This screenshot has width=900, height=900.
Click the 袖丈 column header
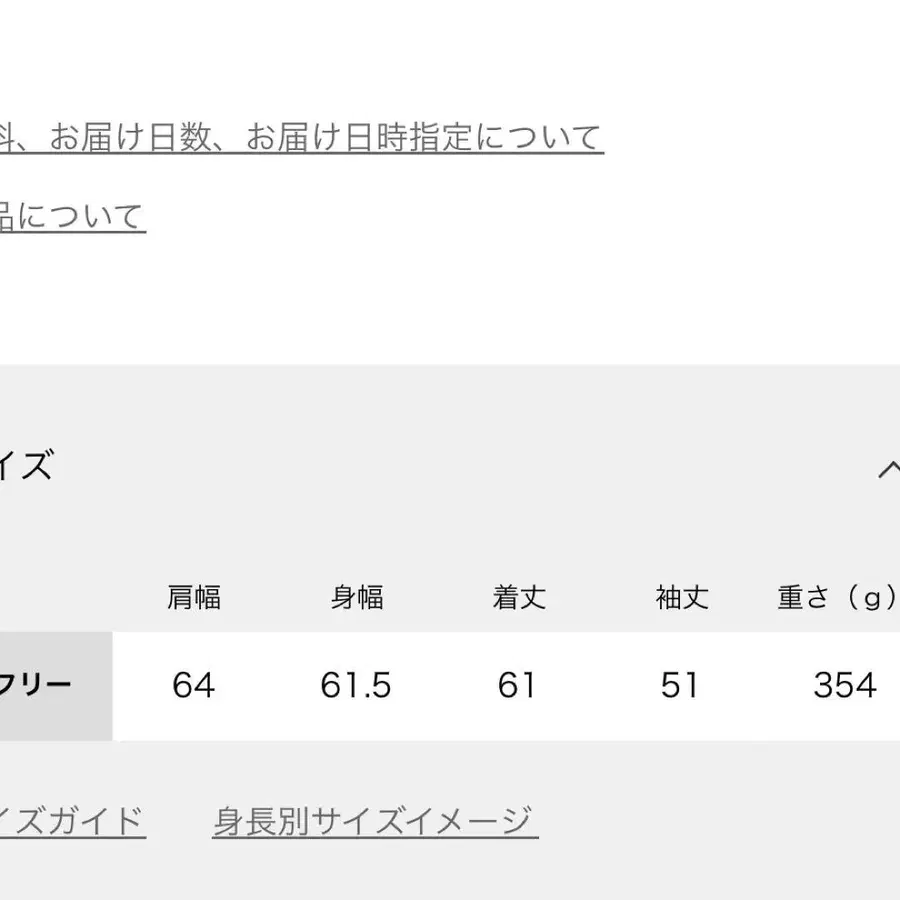(681, 598)
